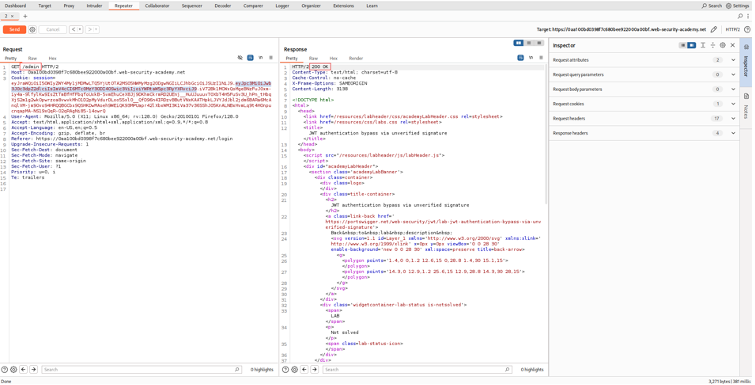This screenshot has height=385, width=755.
Task: Open the Dashboard tab
Action: pos(15,6)
